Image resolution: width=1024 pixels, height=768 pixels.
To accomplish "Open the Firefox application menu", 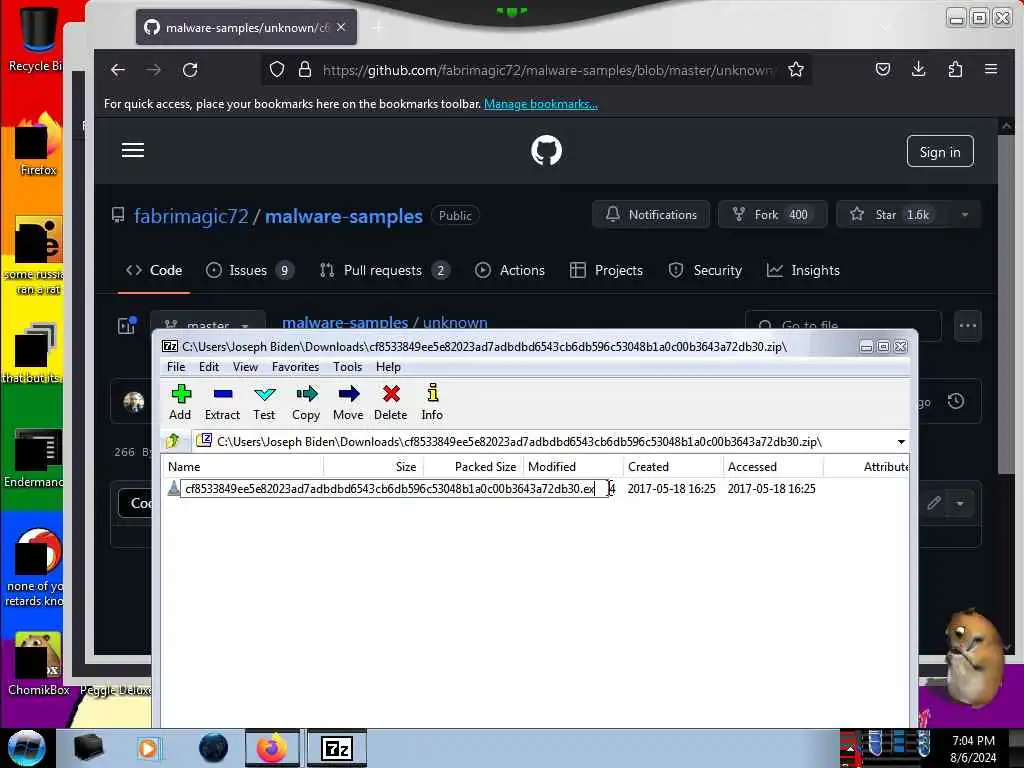I will tap(991, 69).
